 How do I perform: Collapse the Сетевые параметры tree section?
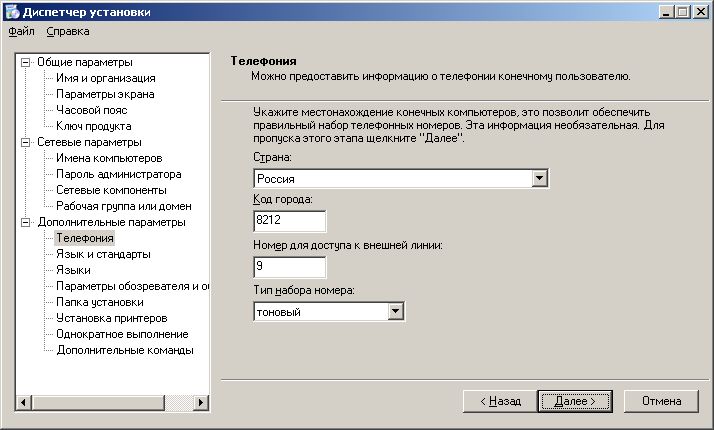pos(26,142)
